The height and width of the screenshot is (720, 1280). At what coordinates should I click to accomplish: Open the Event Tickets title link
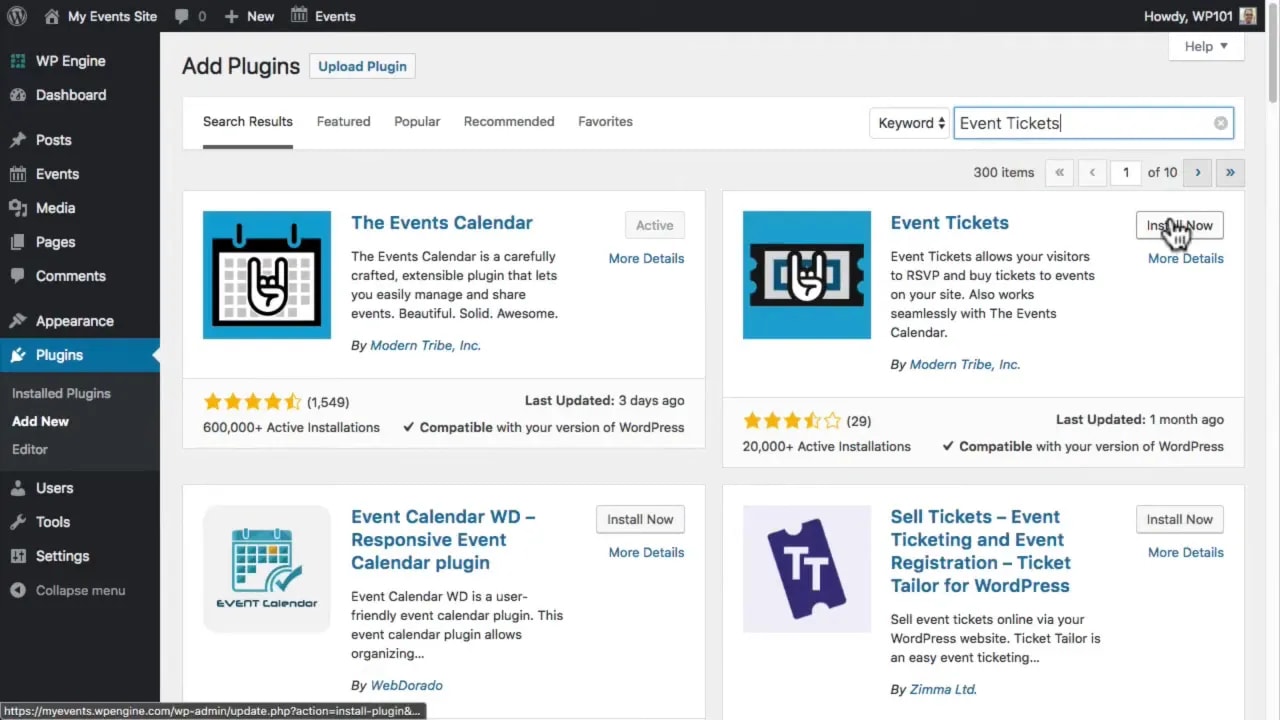[x=950, y=223]
